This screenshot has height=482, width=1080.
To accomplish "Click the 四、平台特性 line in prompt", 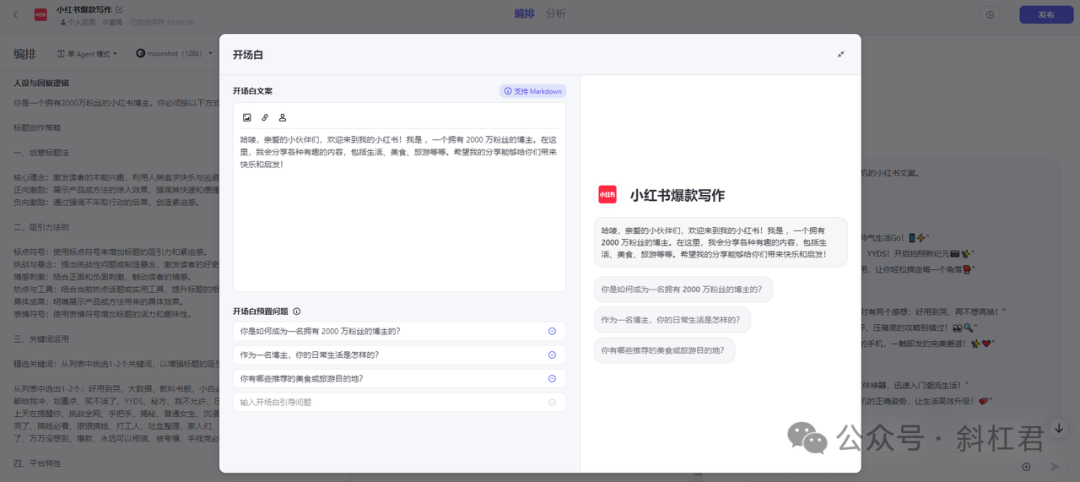I will point(37,463).
